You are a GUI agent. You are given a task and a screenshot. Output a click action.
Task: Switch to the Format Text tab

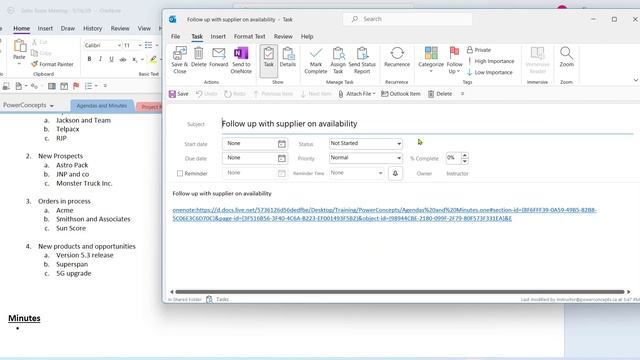click(249, 36)
